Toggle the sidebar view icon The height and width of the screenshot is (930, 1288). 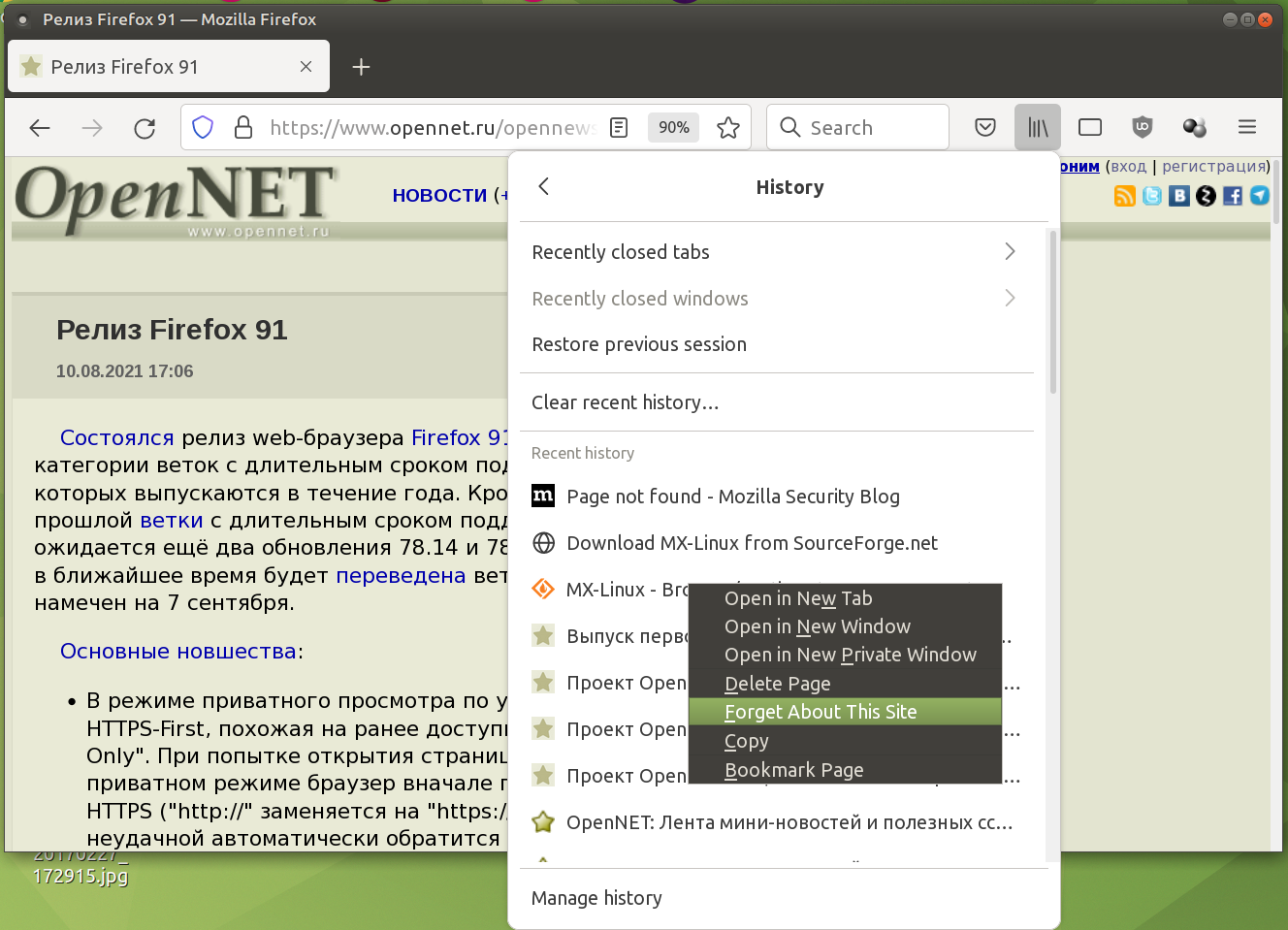[x=1090, y=127]
